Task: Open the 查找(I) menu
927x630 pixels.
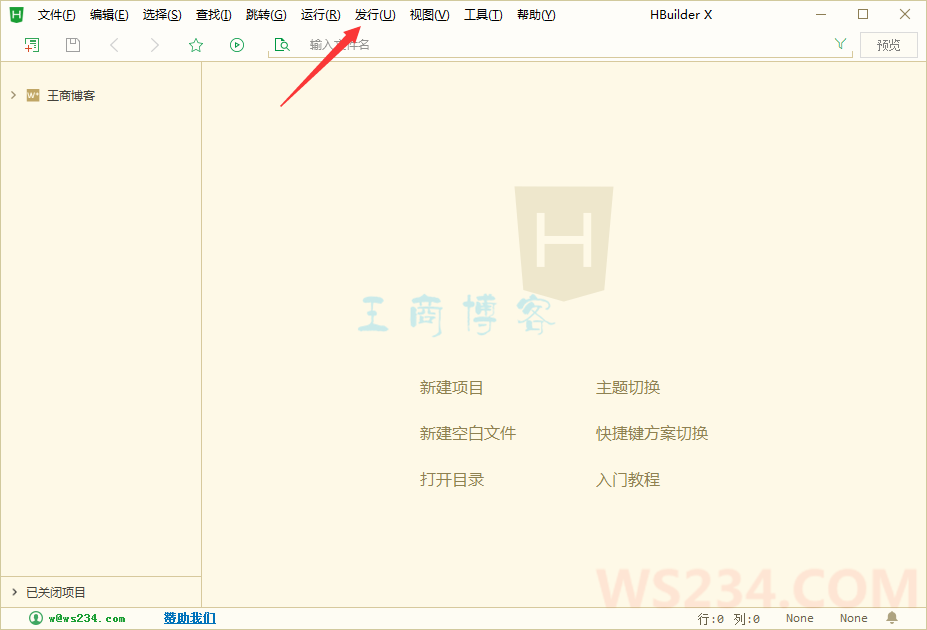Action: click(213, 15)
